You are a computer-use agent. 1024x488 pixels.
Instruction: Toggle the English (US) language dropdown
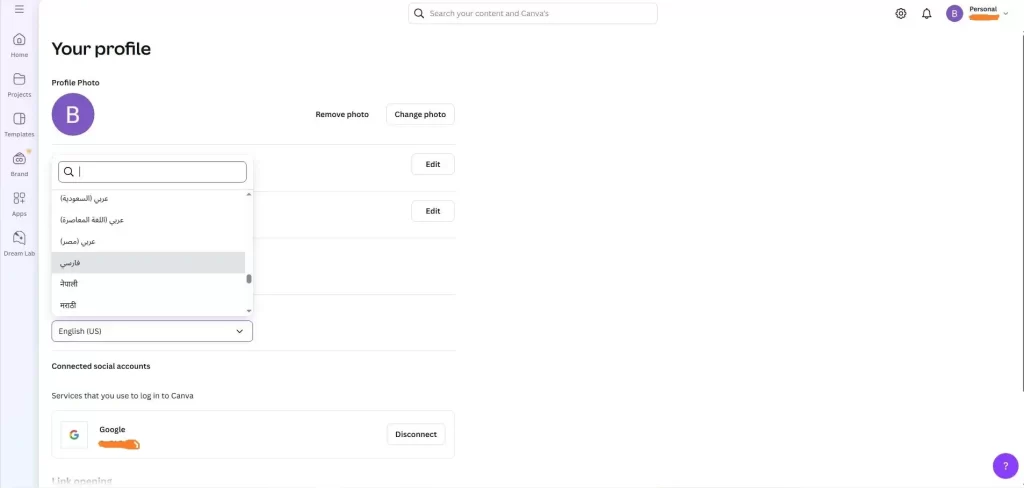point(152,331)
